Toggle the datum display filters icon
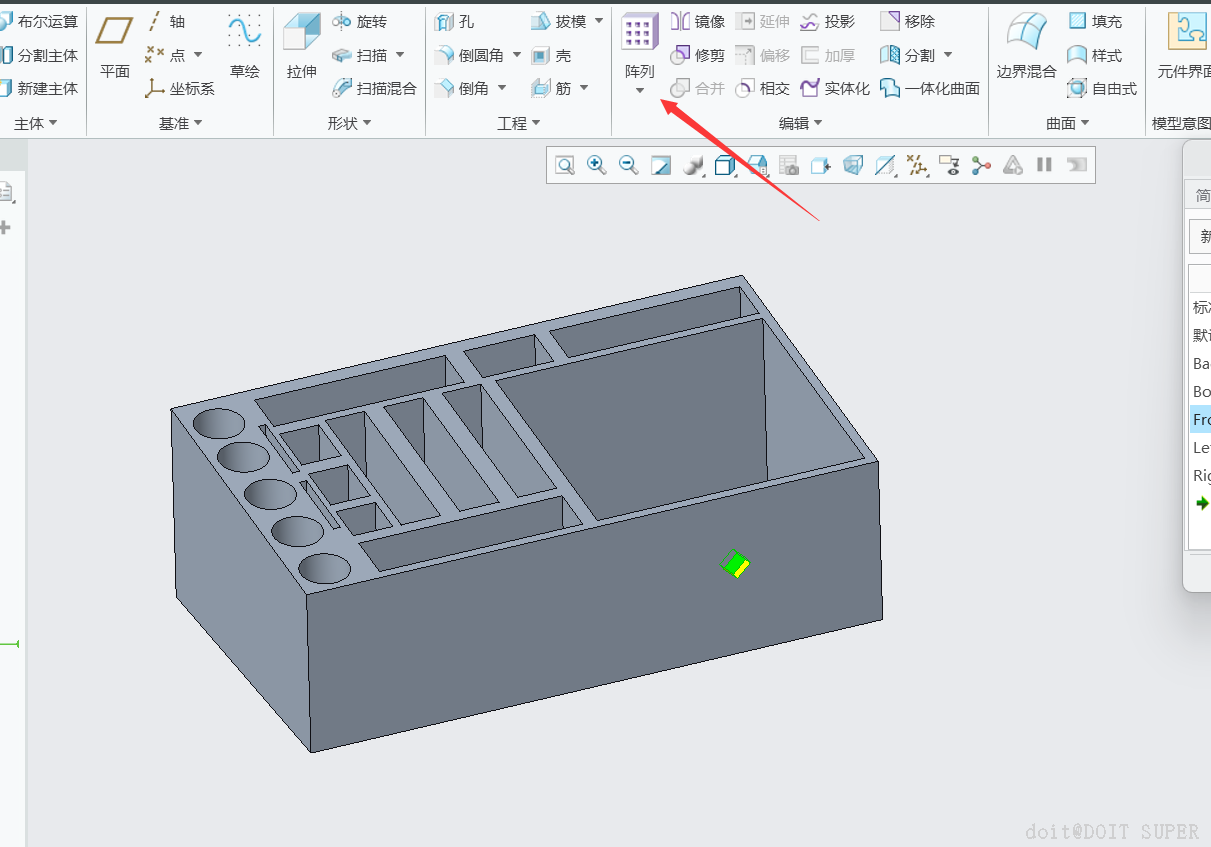The height and width of the screenshot is (847, 1211). point(917,165)
